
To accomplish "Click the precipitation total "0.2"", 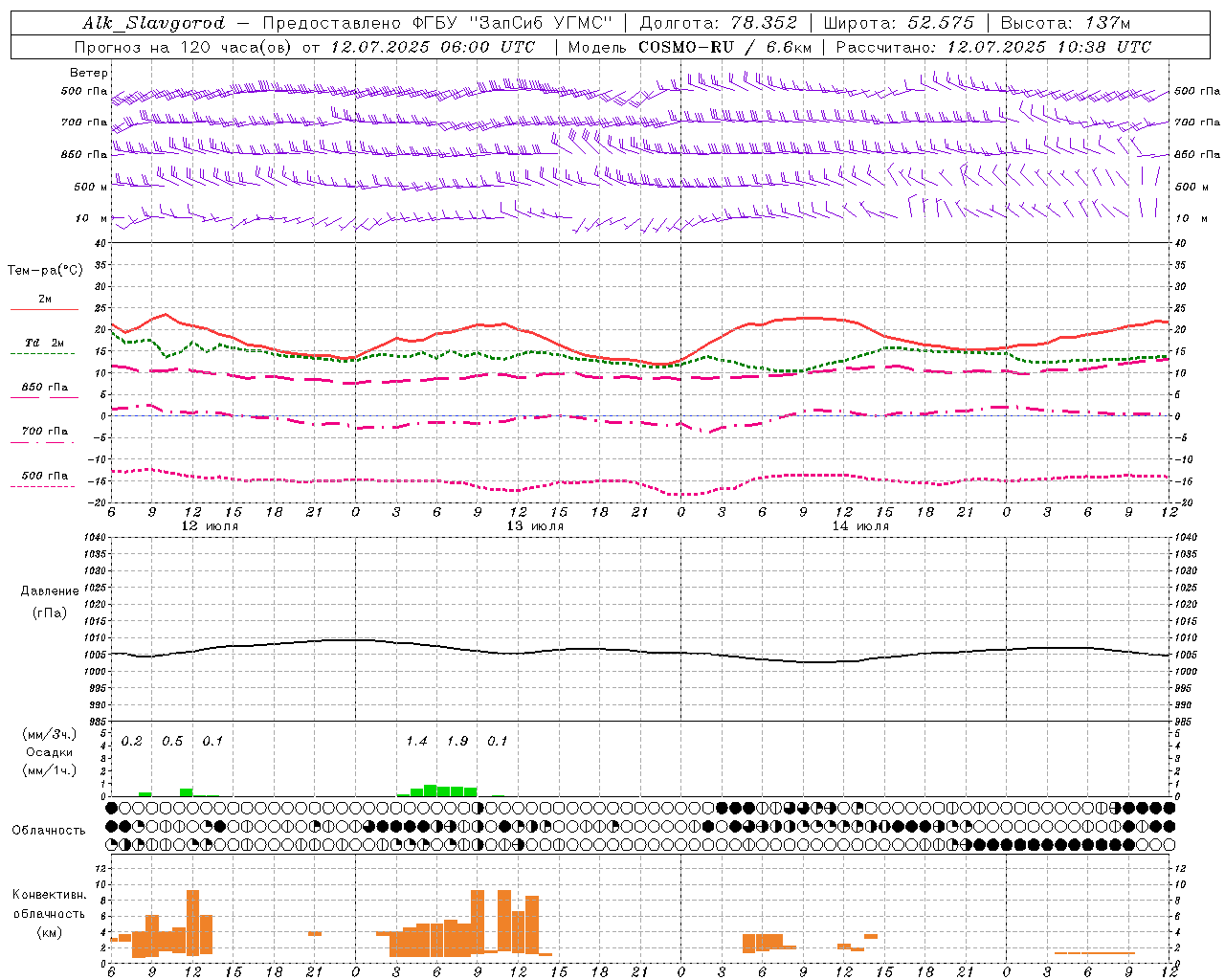I will coord(132,742).
